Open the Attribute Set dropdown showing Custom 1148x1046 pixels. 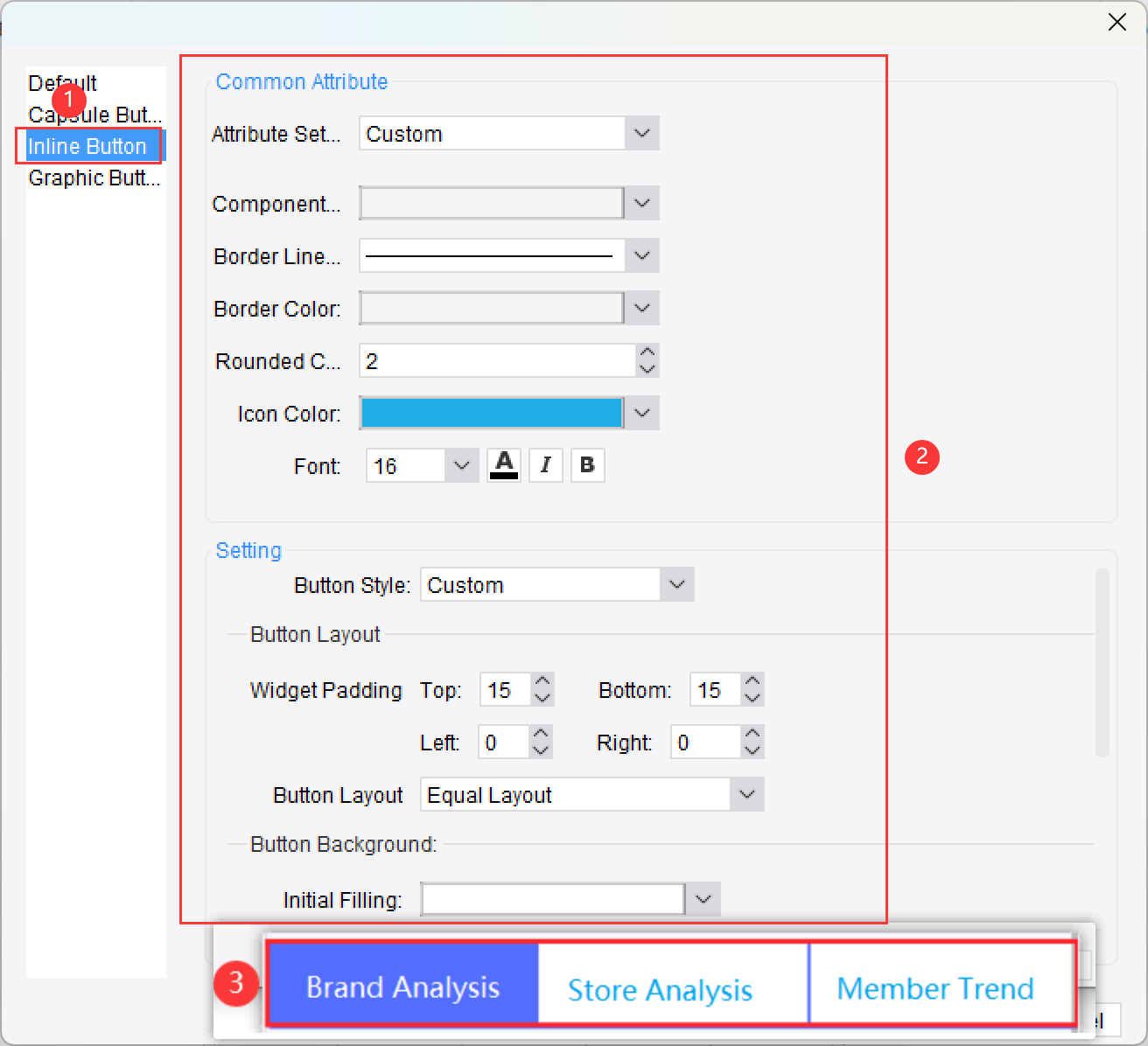[x=642, y=133]
